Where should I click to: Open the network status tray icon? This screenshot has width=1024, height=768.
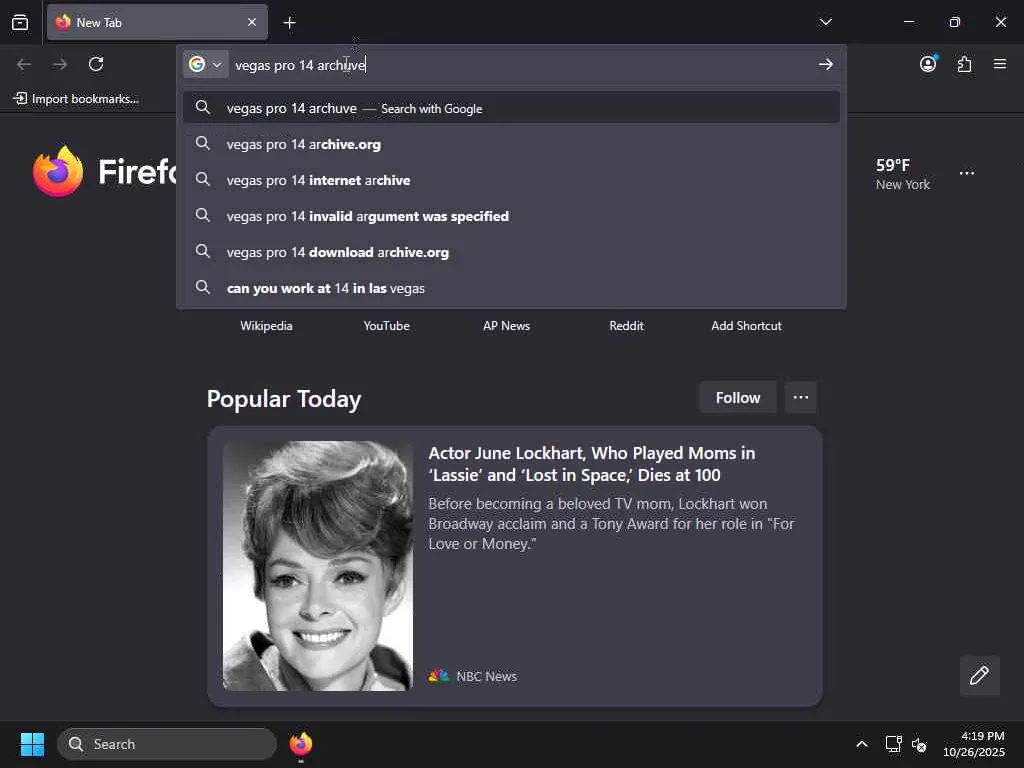pyautogui.click(x=893, y=744)
